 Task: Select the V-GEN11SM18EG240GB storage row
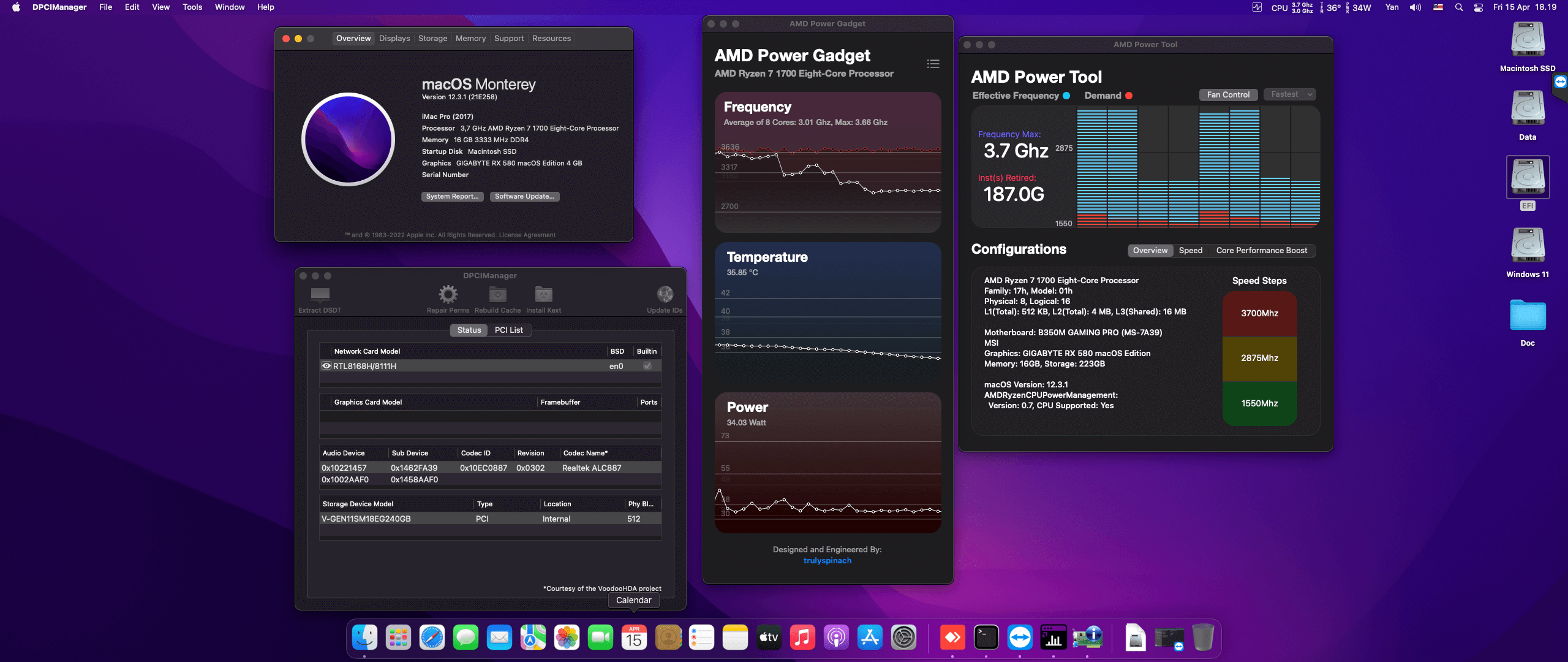(x=490, y=519)
